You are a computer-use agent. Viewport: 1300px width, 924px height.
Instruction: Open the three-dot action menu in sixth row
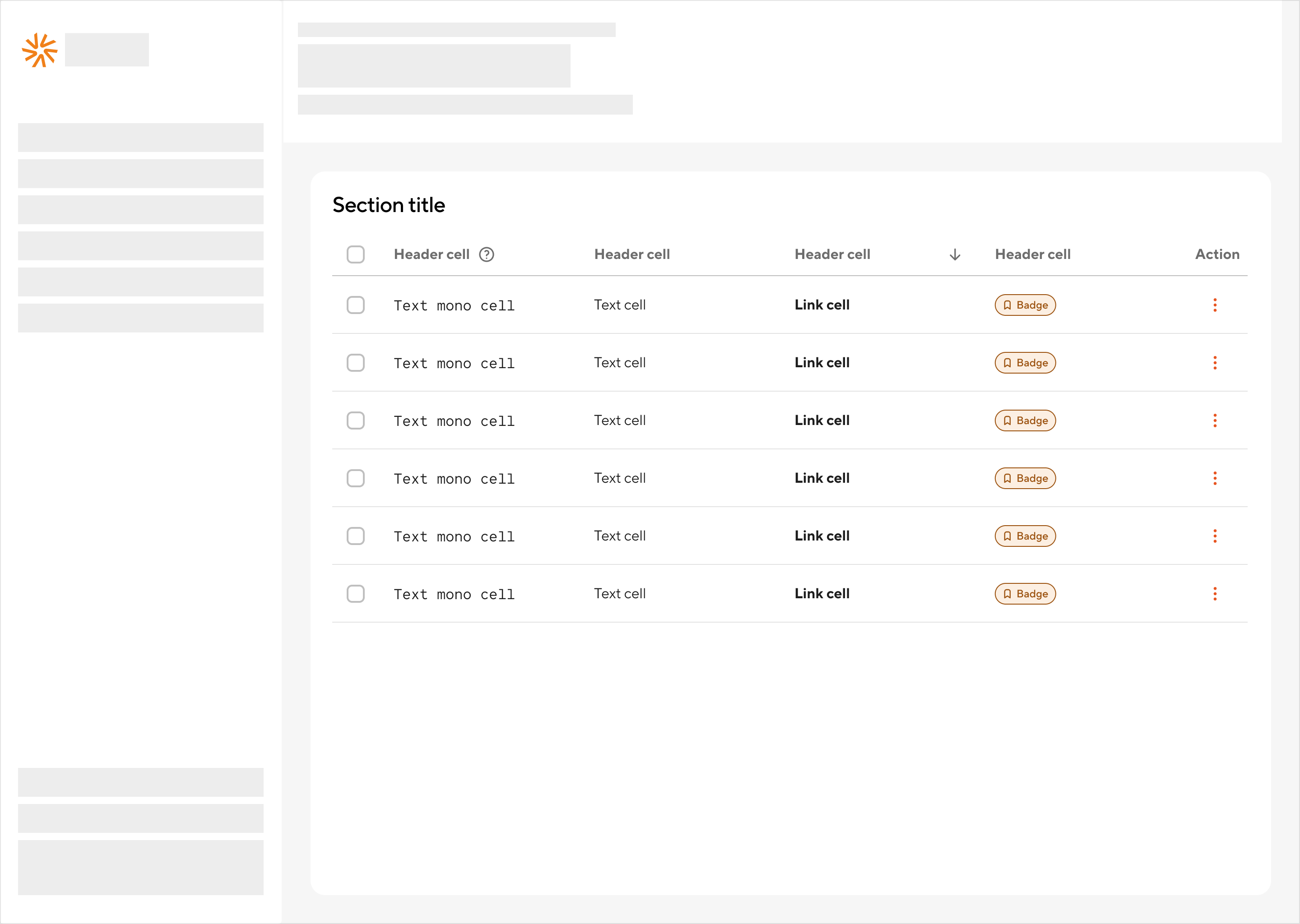click(1215, 594)
